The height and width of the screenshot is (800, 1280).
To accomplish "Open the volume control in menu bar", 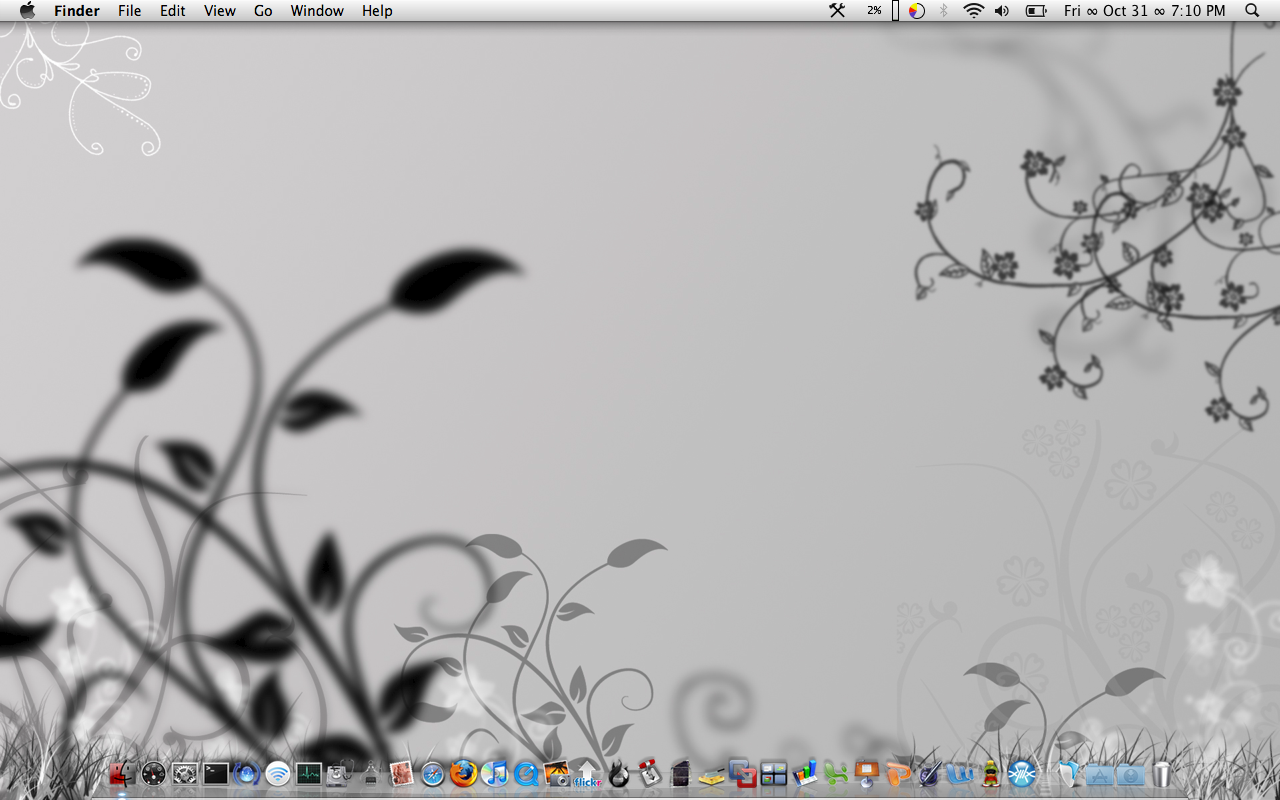I will pyautogui.click(x=1002, y=11).
